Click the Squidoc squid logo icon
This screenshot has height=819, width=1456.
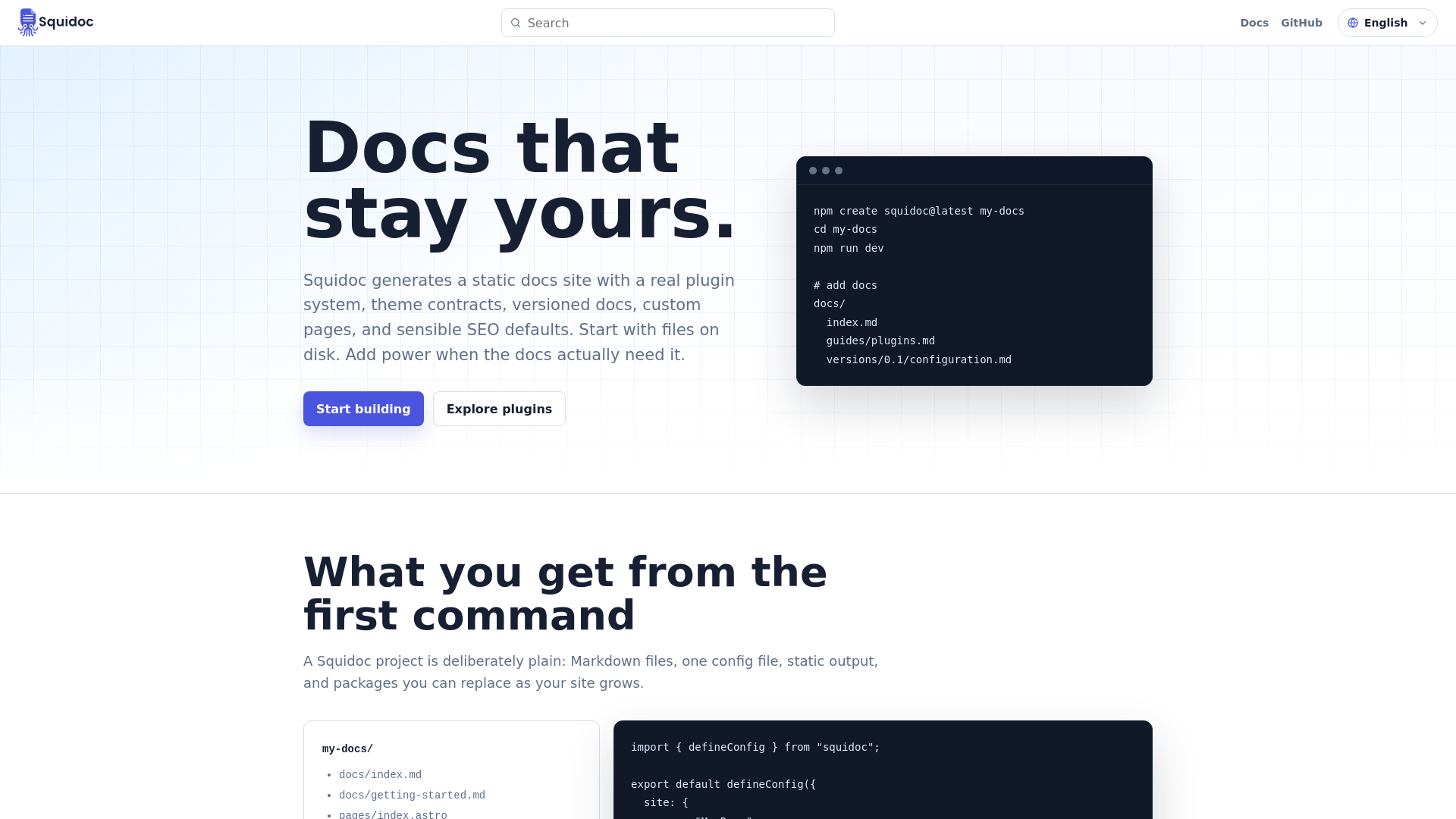28,23
